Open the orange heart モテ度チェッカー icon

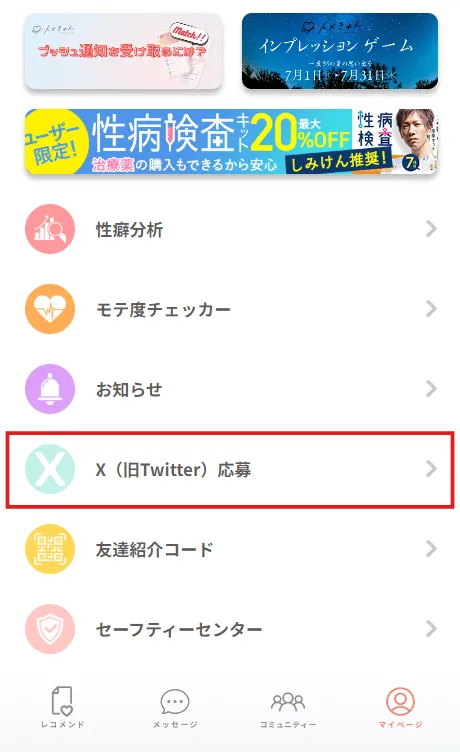coord(50,309)
